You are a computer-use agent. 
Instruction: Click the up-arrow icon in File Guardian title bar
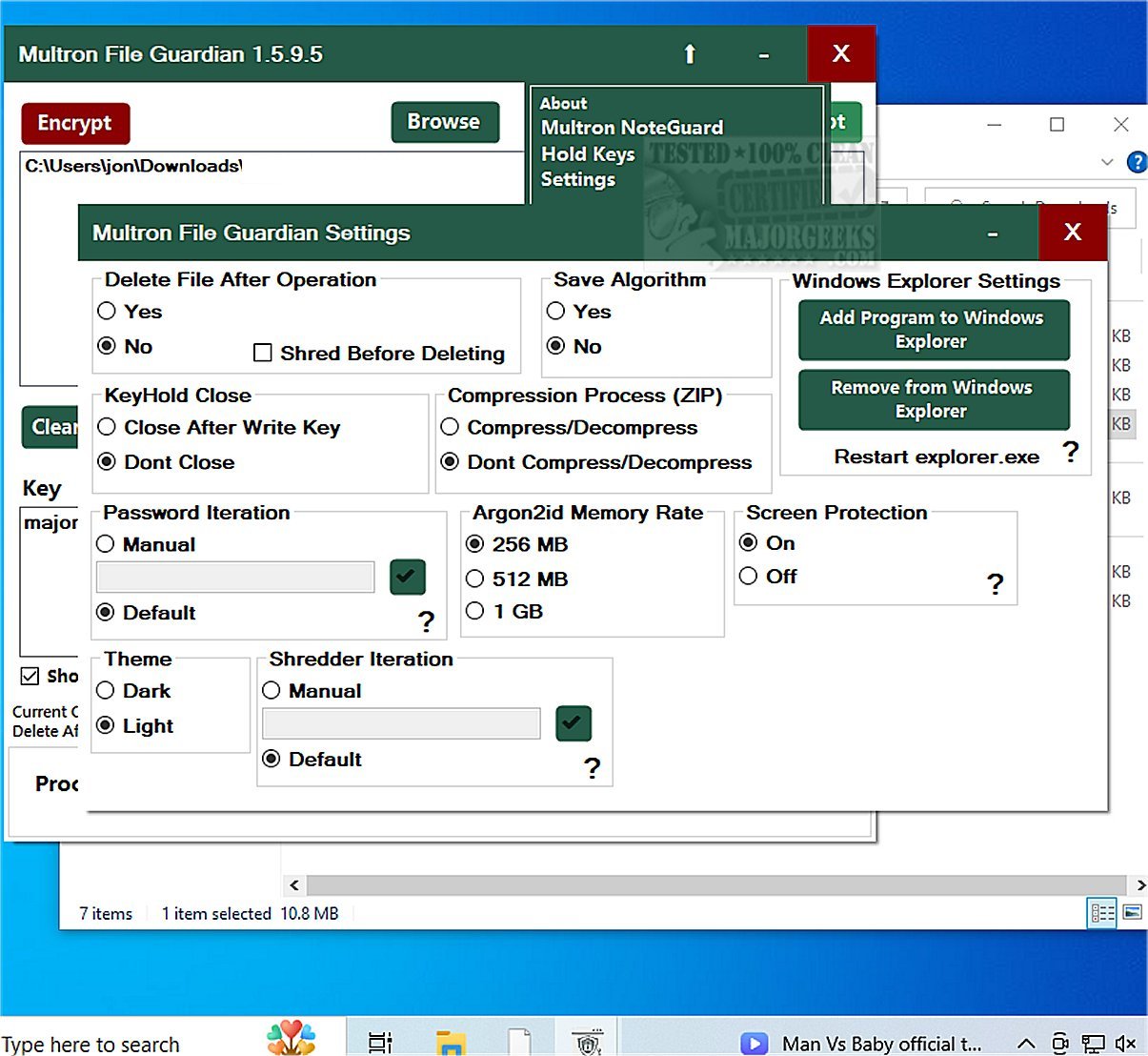click(x=690, y=54)
